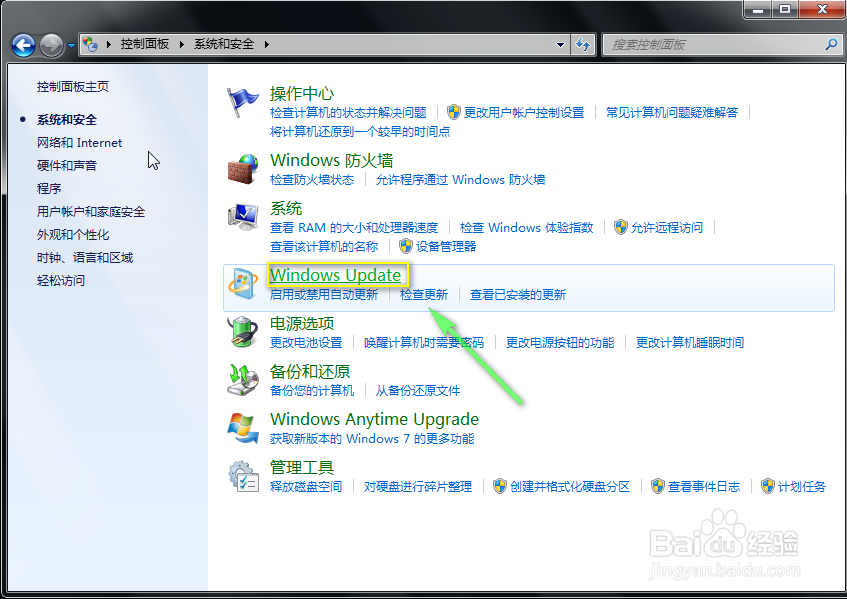
Task: Open 管理工具 heading link
Action: tap(302, 468)
